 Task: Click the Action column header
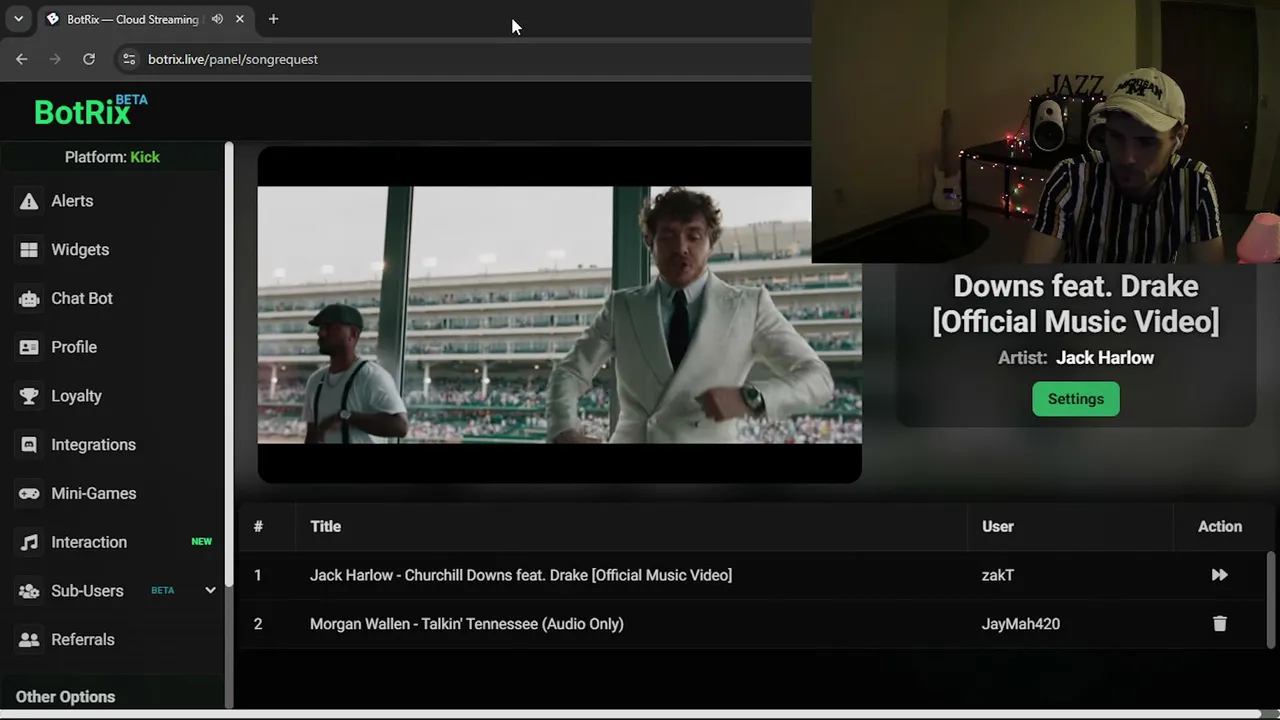(x=1220, y=526)
